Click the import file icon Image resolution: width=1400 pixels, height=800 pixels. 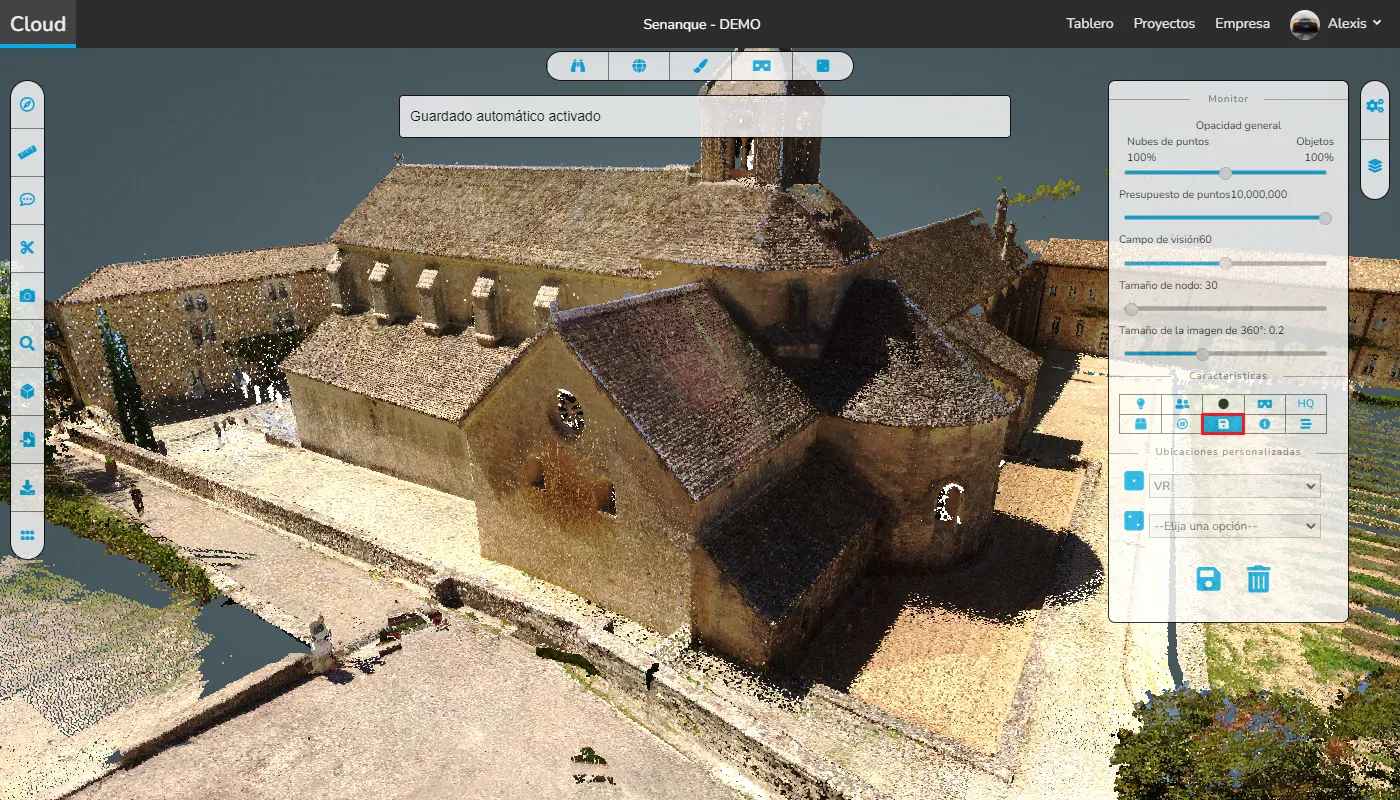coord(27,440)
